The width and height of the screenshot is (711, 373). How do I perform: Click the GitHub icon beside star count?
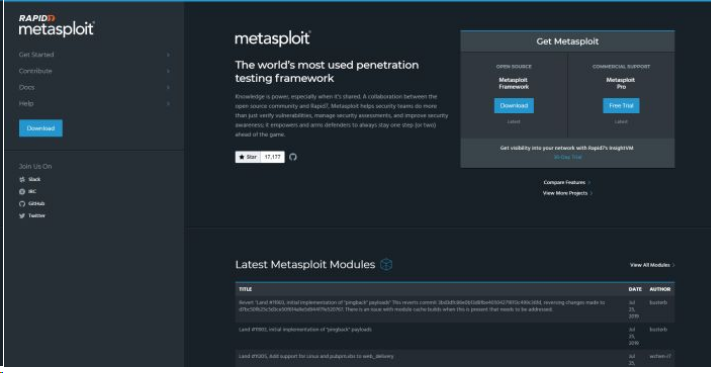[293, 157]
